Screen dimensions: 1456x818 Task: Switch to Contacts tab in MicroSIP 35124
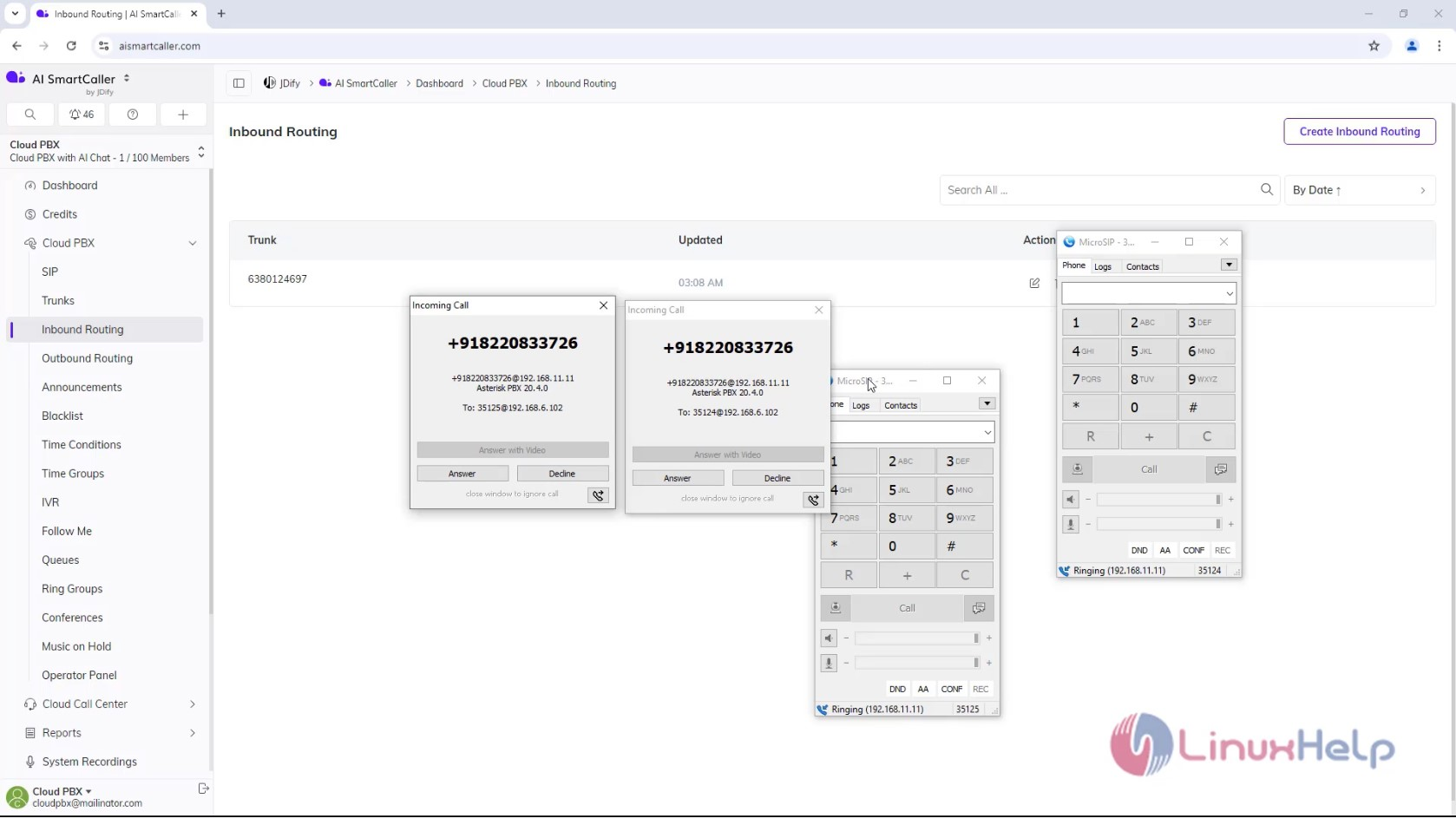tap(1142, 266)
